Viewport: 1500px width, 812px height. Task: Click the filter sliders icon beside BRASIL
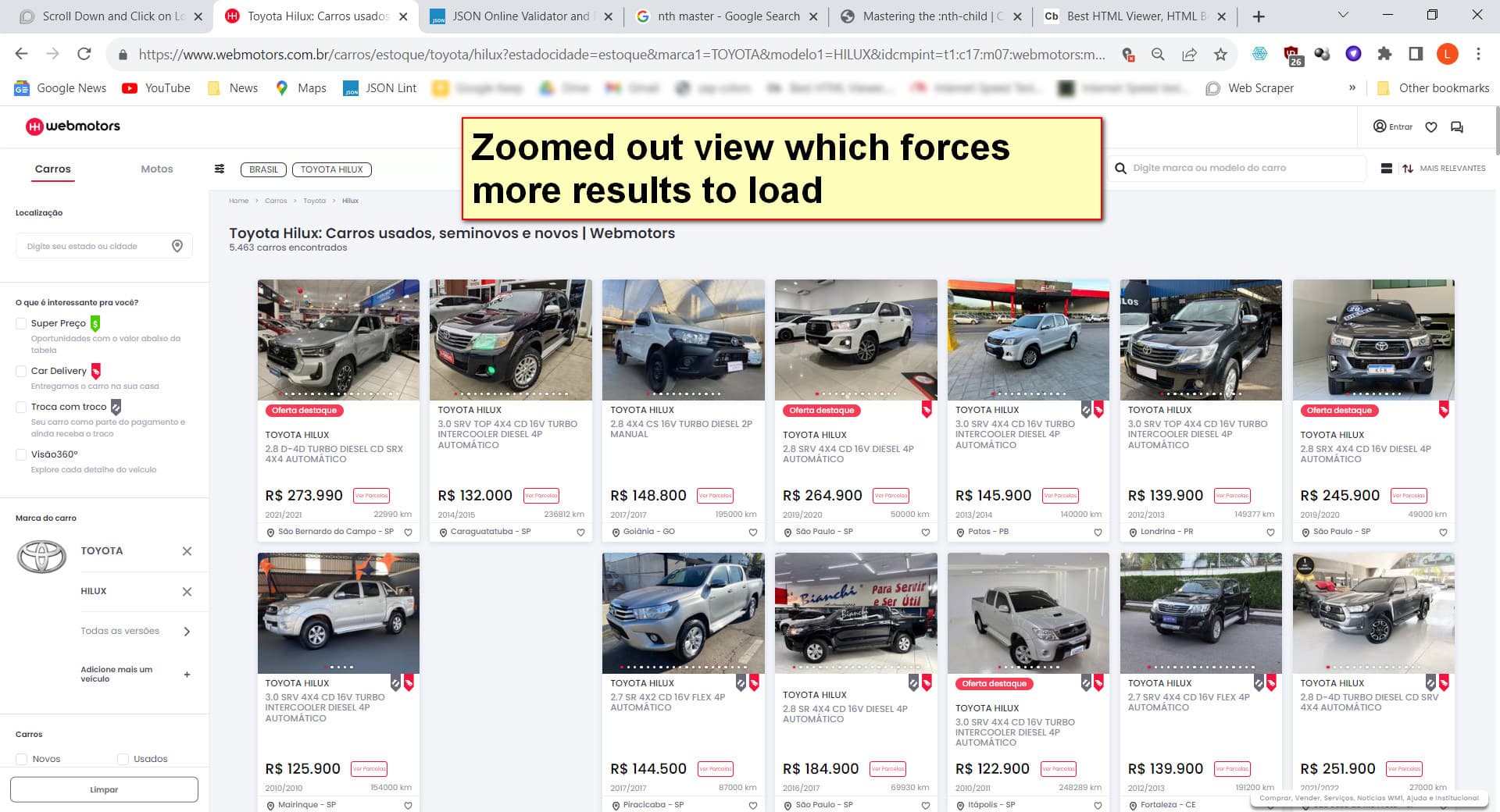(x=220, y=169)
